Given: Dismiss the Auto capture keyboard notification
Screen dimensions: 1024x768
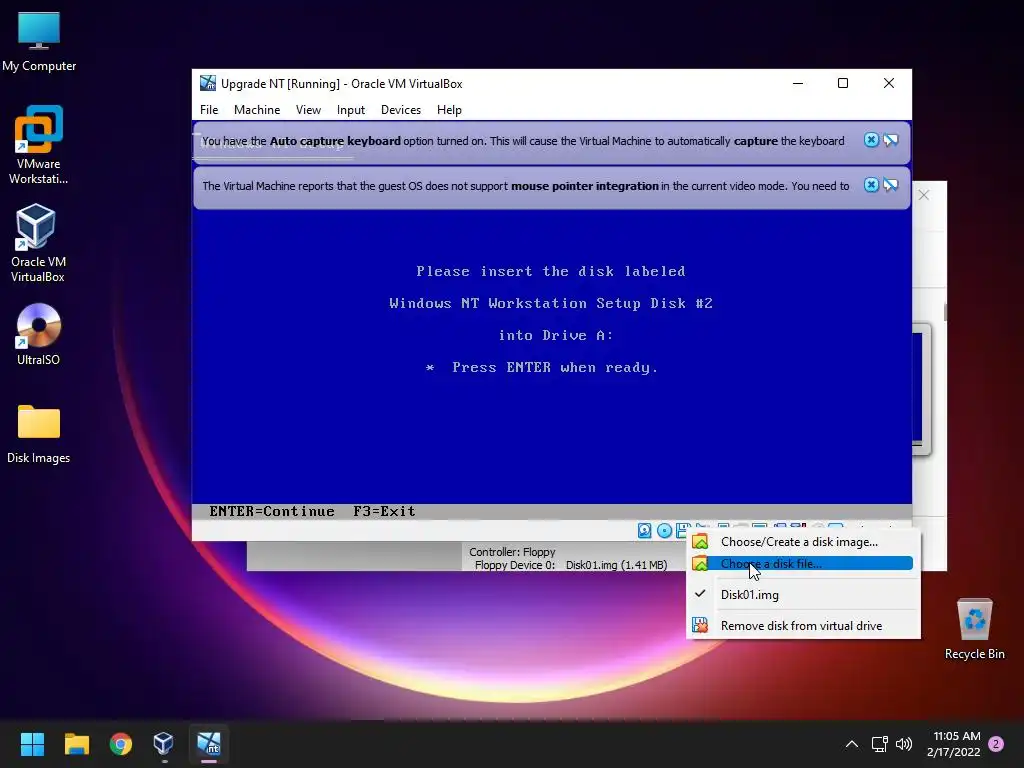Looking at the screenshot, I should 871,140.
